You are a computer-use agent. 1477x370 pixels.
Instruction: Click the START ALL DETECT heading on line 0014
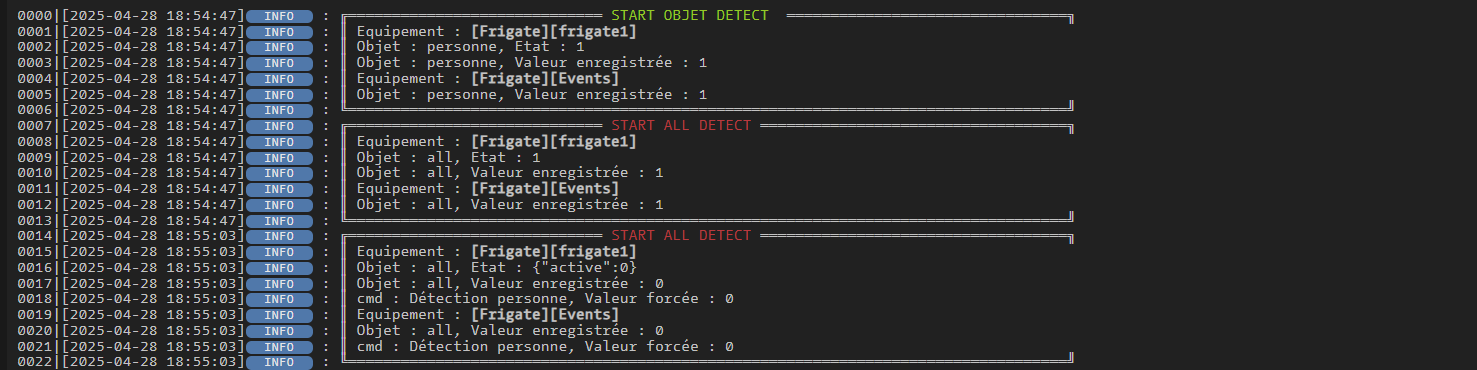tap(681, 236)
